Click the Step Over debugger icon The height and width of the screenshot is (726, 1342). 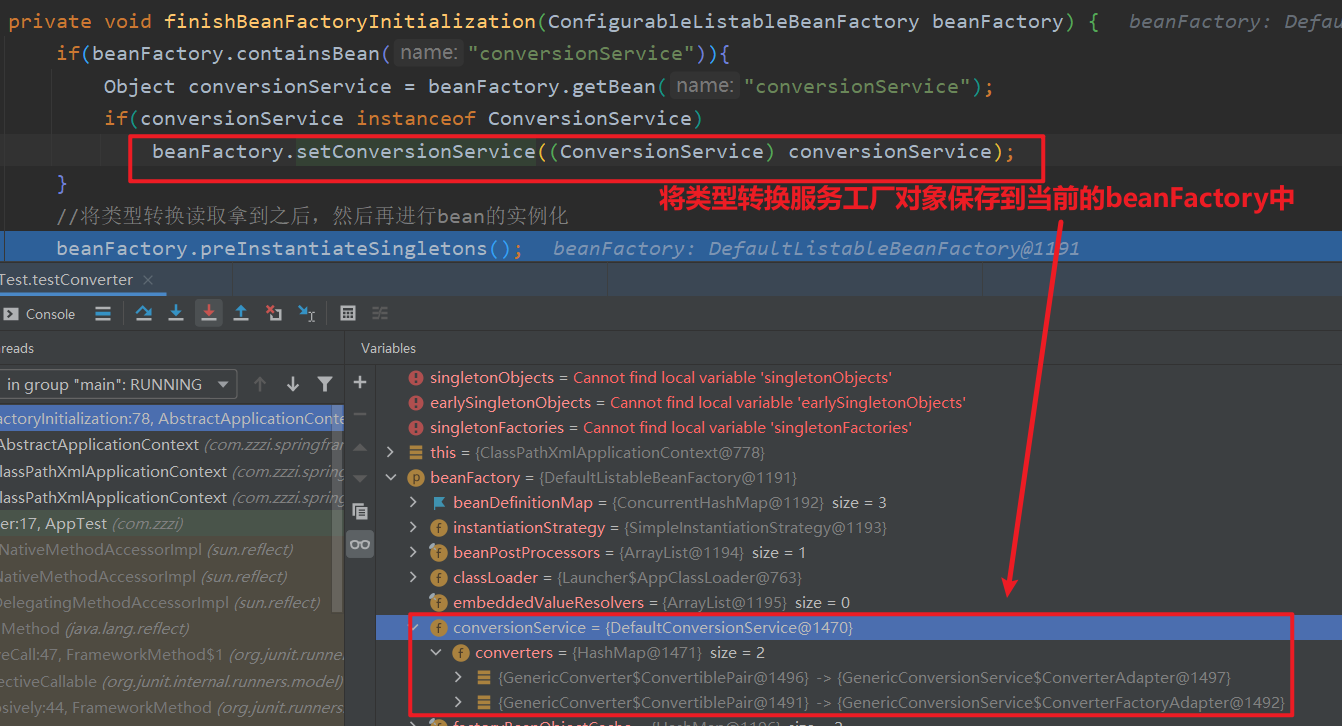pyautogui.click(x=144, y=313)
